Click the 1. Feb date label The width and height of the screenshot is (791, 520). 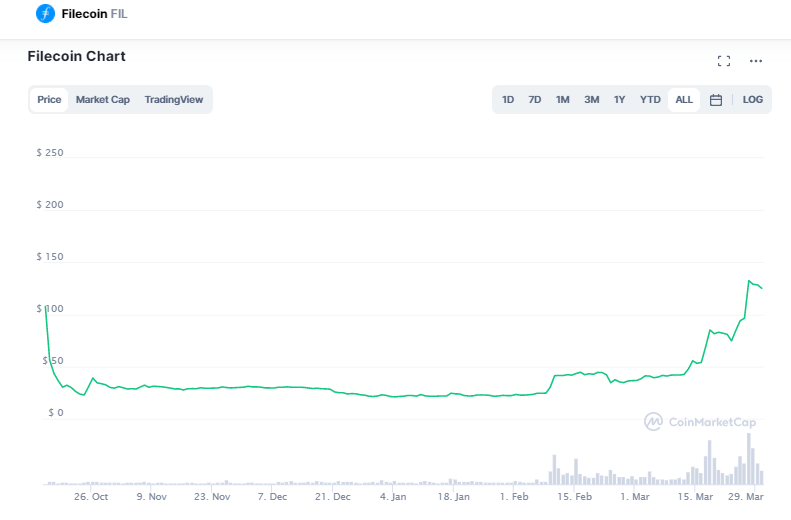click(x=514, y=496)
